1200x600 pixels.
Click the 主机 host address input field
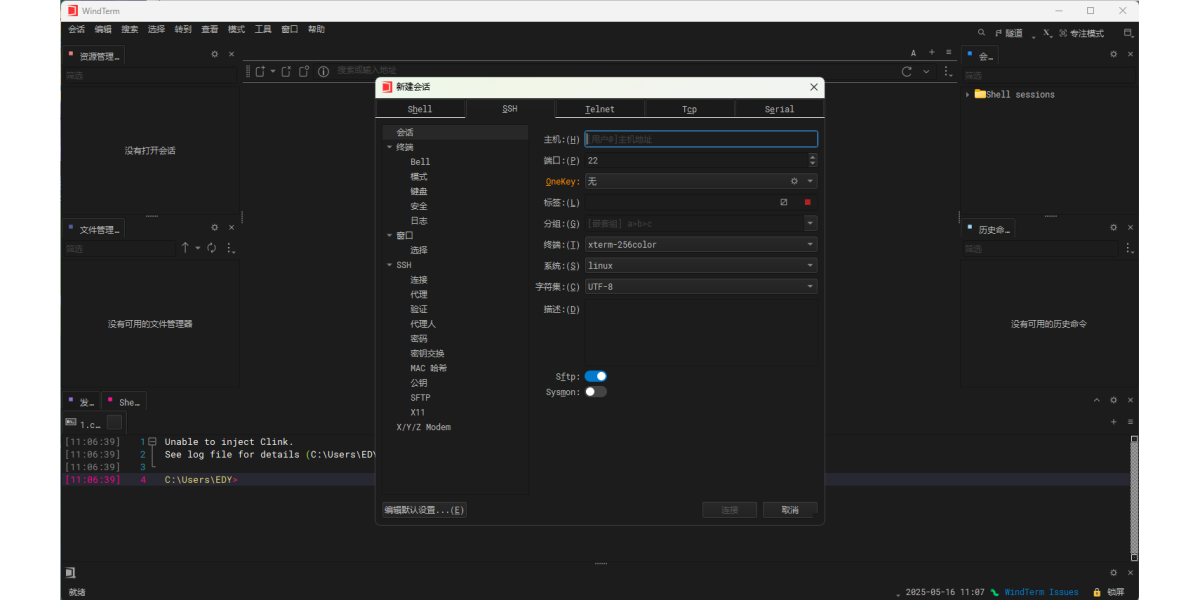click(x=700, y=139)
